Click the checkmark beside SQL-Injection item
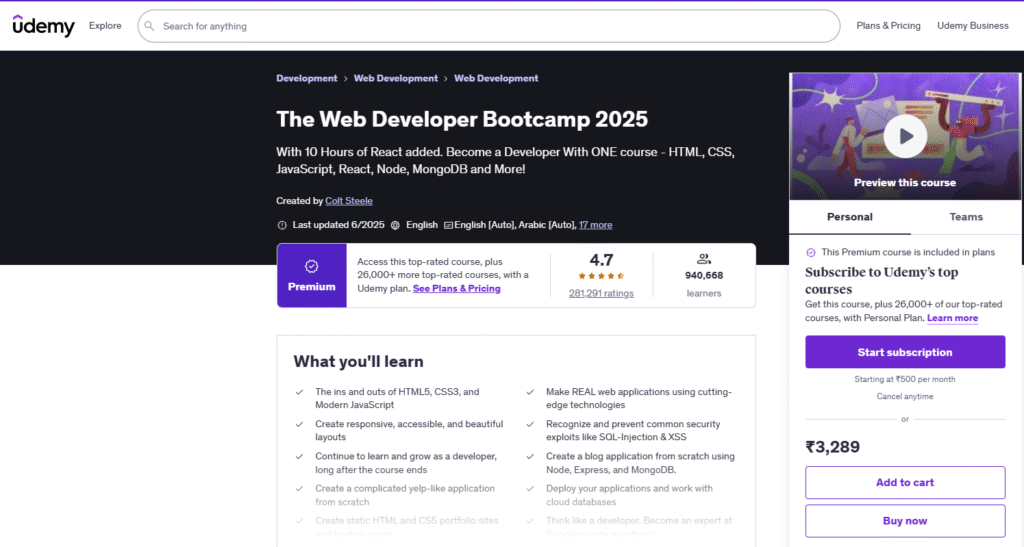This screenshot has width=1024, height=547. 530,424
